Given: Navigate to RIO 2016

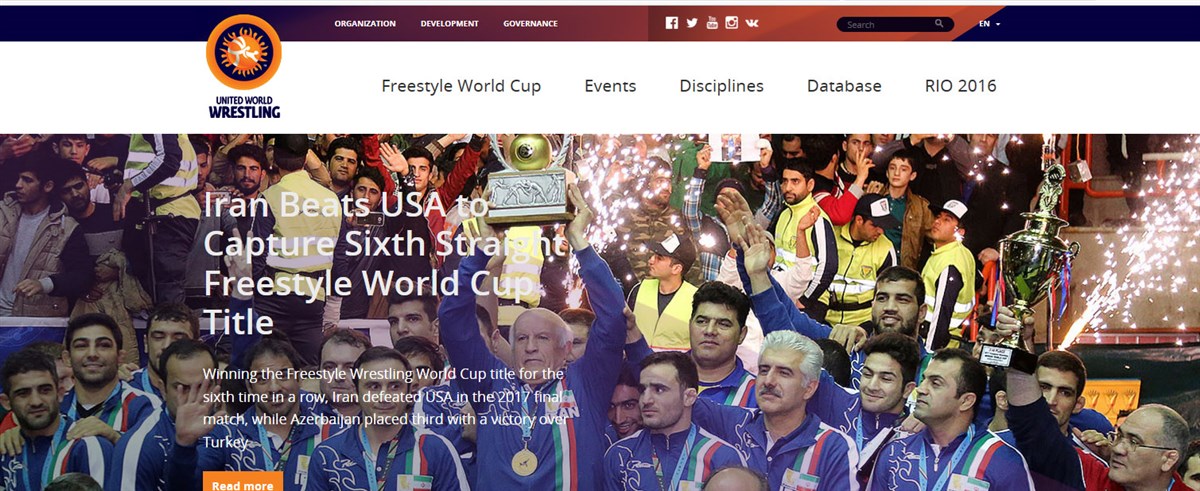Looking at the screenshot, I should [x=961, y=86].
